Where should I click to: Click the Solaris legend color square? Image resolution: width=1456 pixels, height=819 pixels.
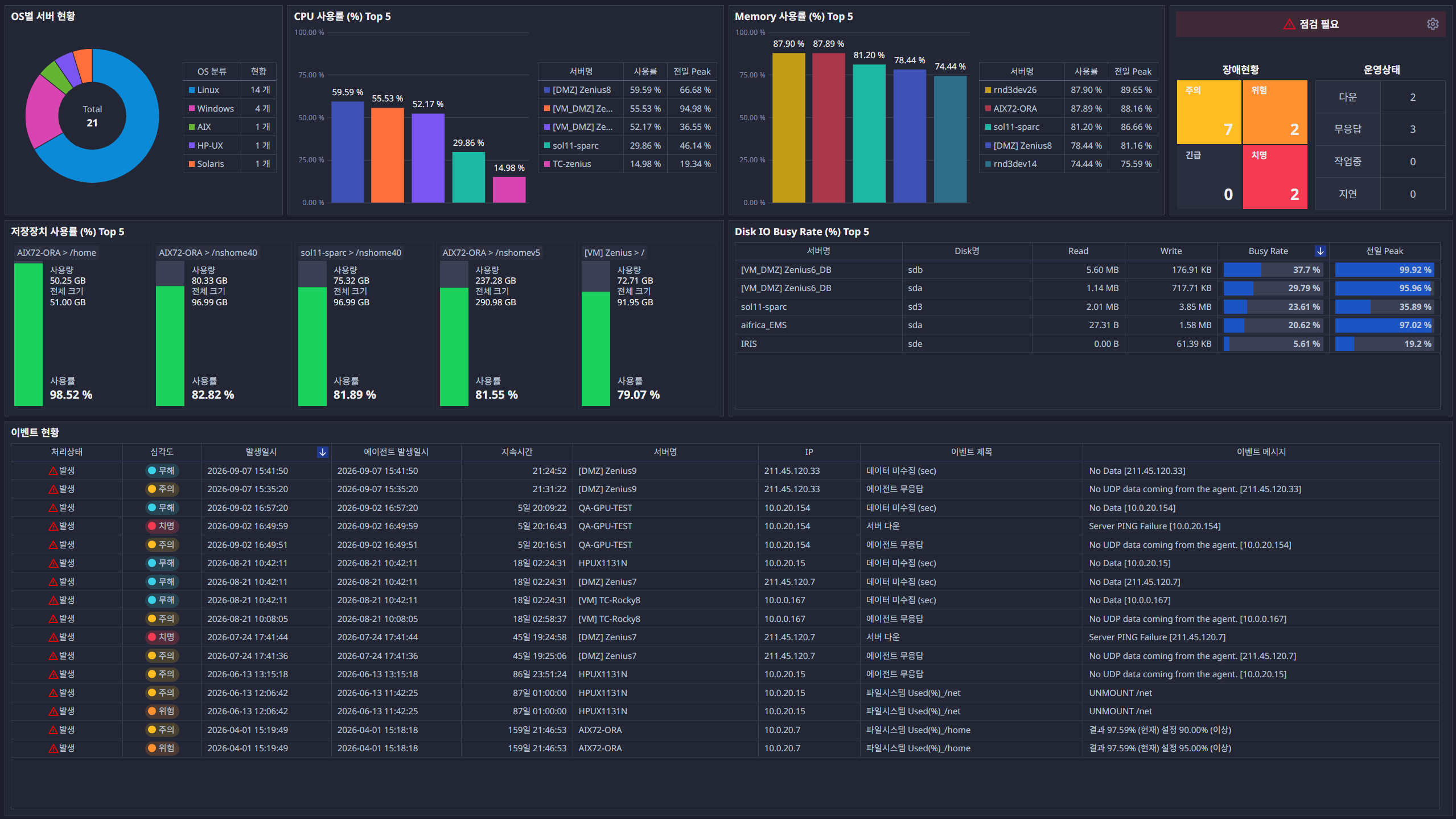click(192, 164)
